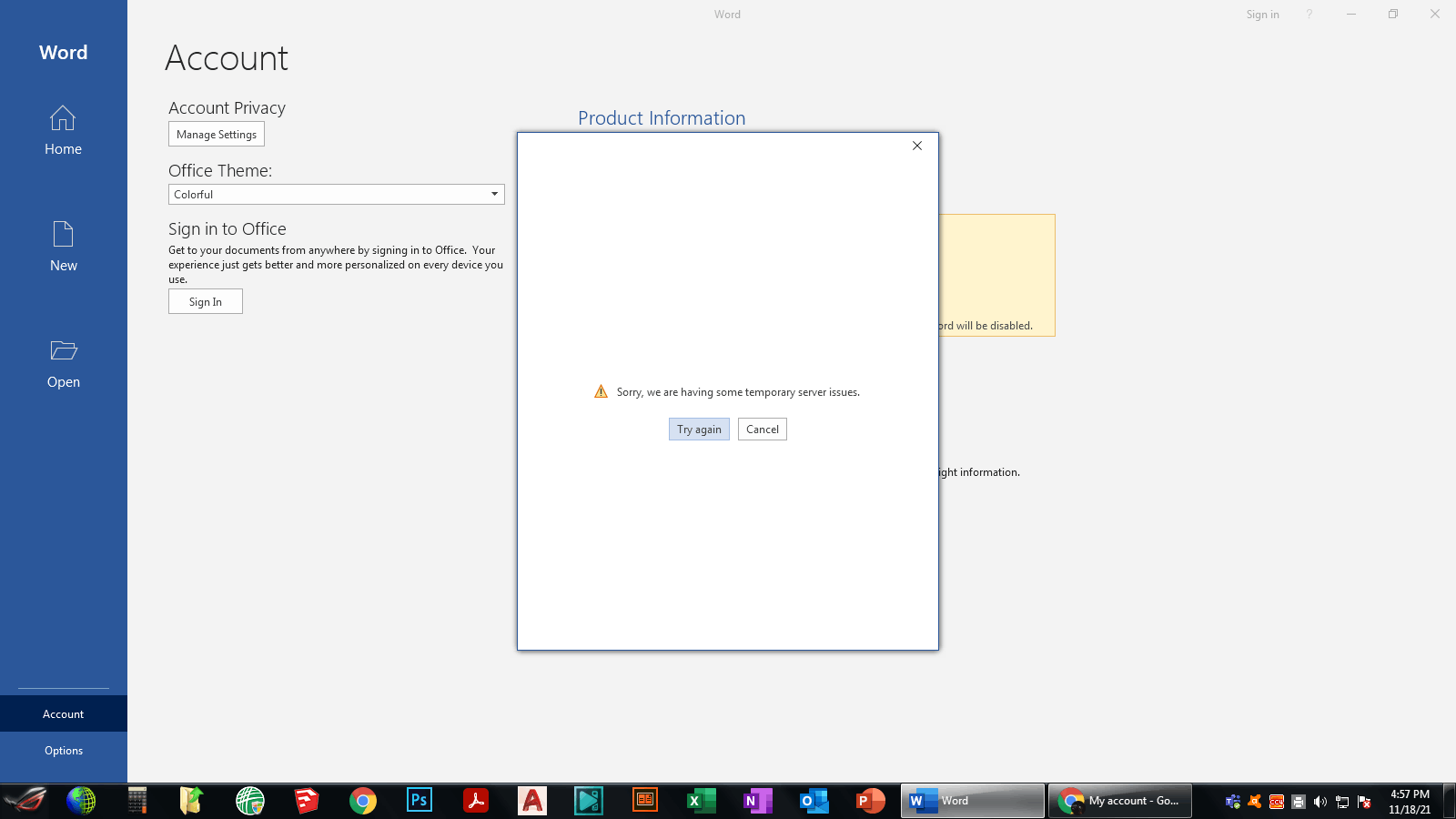1456x819 pixels.
Task: Launch SketchUp from the taskbar
Action: (x=307, y=801)
